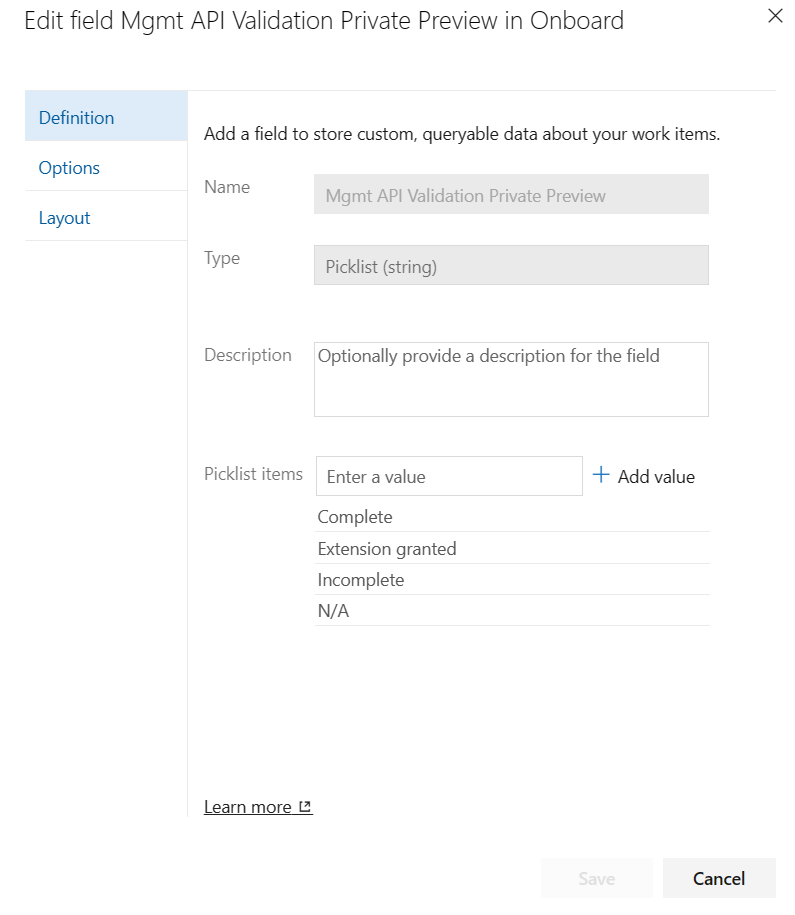Viewport: 795px width, 915px height.
Task: Switch to the Layout tab
Action: point(64,217)
